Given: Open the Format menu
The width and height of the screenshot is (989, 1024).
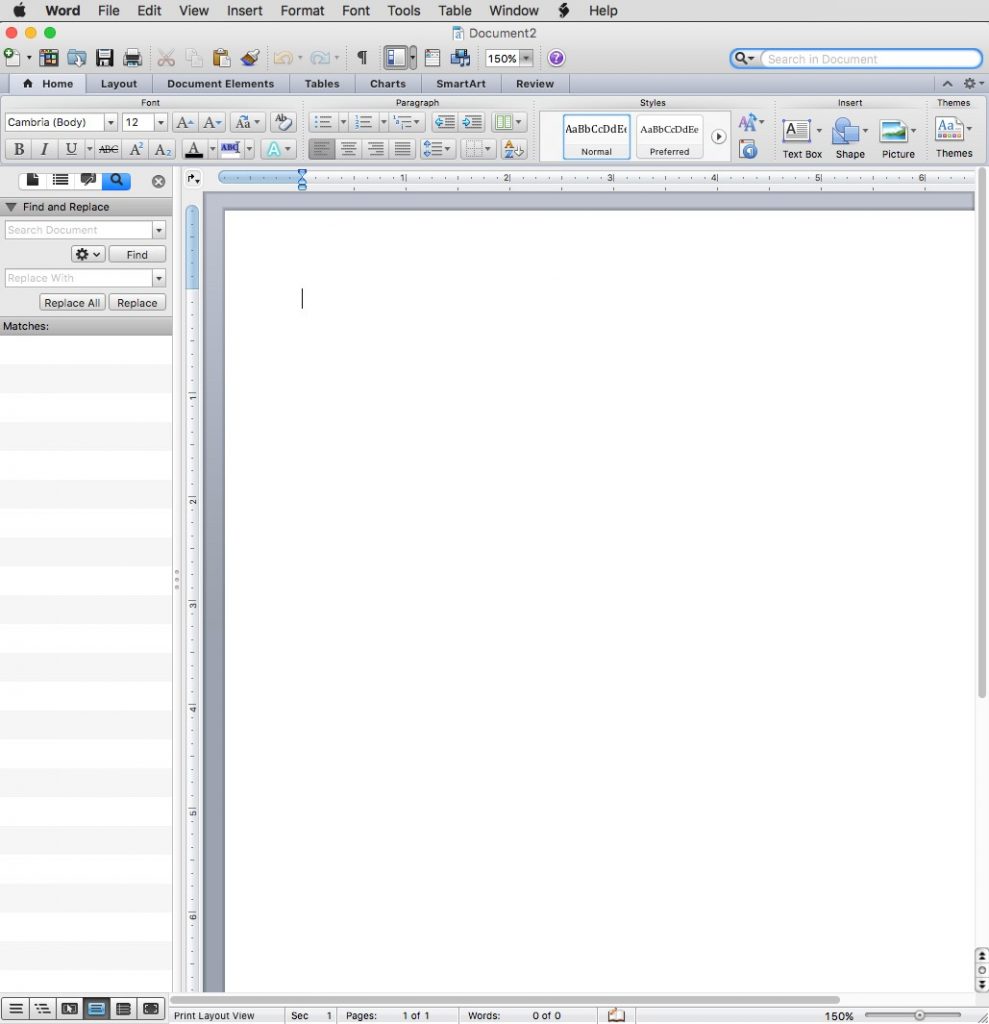Looking at the screenshot, I should pyautogui.click(x=302, y=10).
